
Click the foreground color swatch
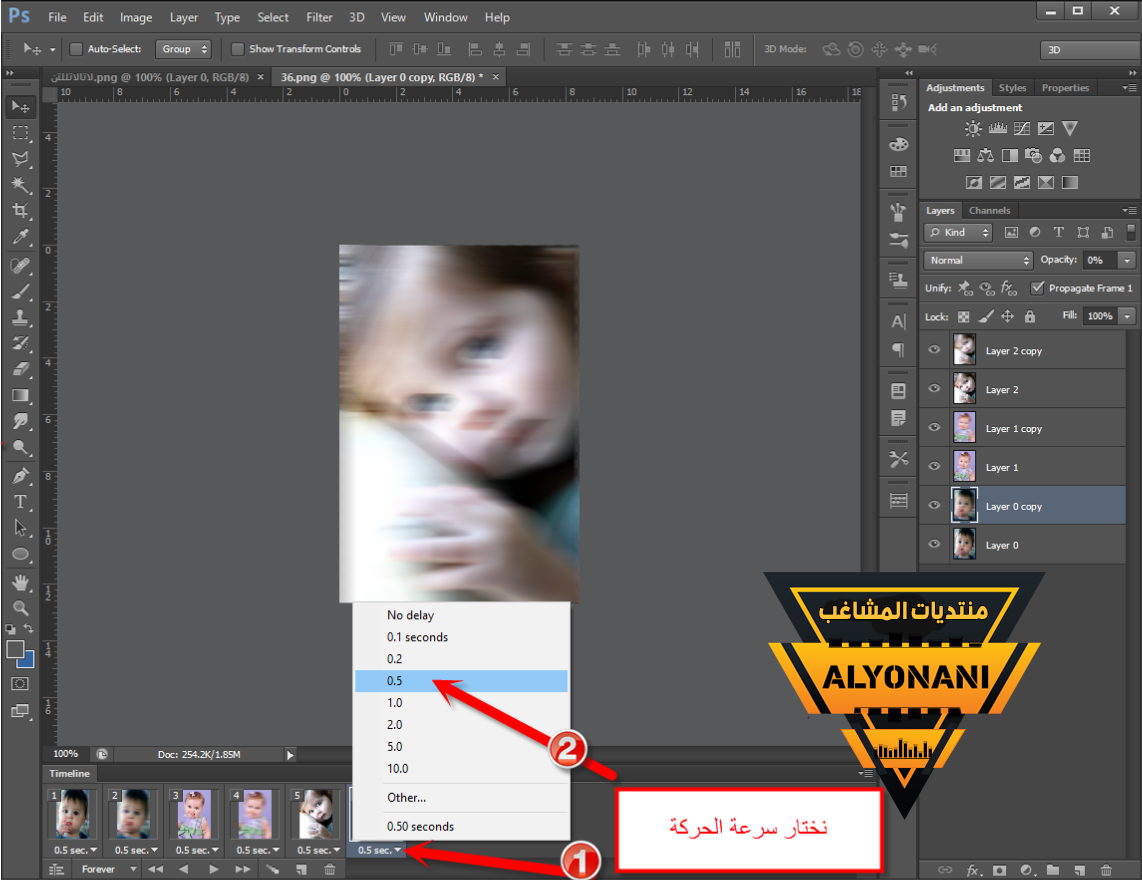point(15,649)
